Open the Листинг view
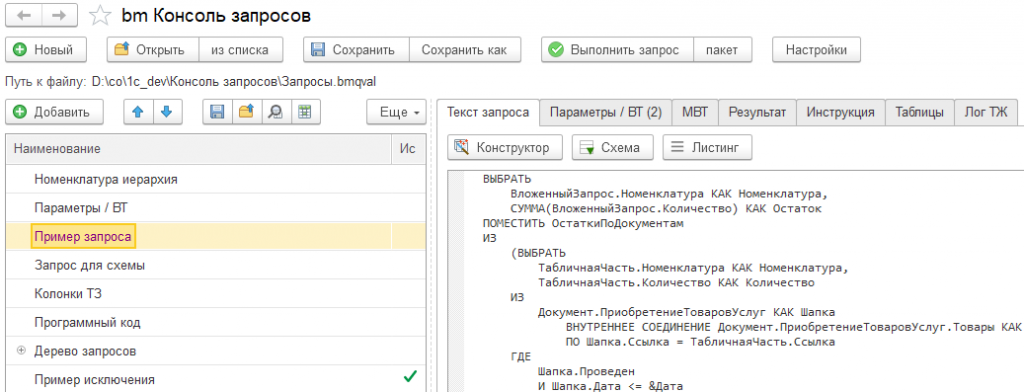 pos(707,148)
